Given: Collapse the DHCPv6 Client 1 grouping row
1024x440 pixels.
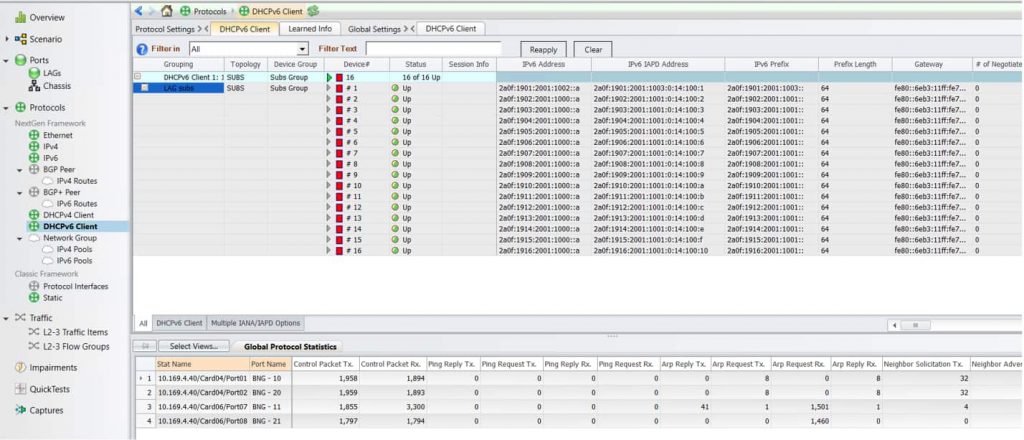Looking at the screenshot, I should (x=137, y=77).
